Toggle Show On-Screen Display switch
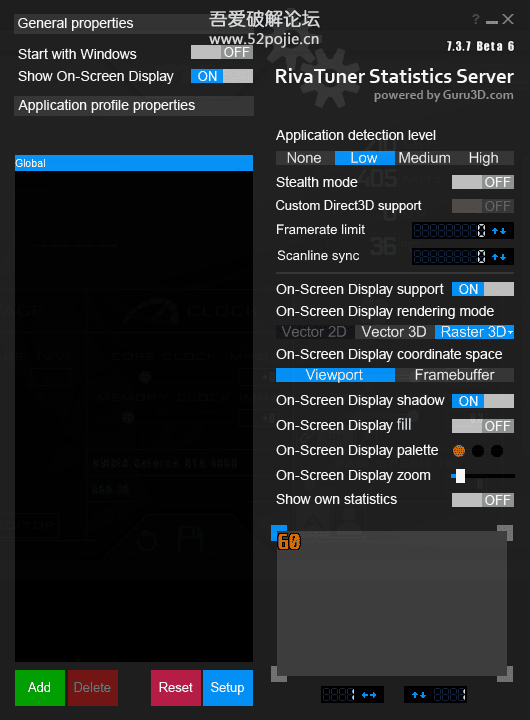The image size is (530, 720). tap(222, 76)
